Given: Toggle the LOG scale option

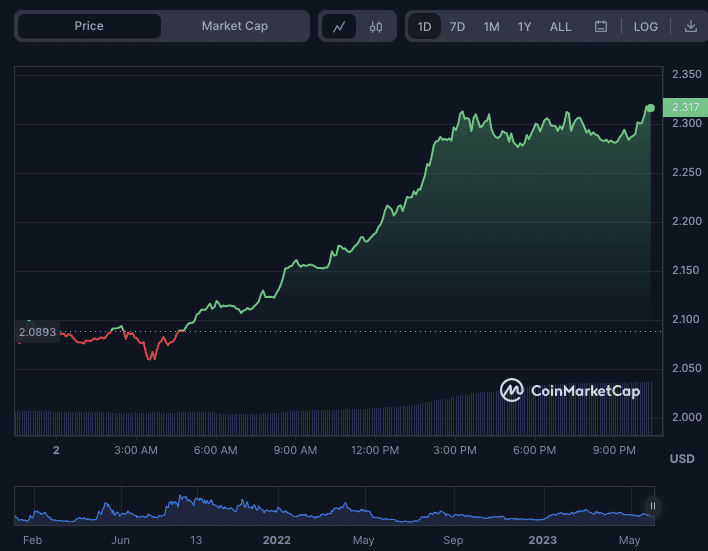Looking at the screenshot, I should click(x=646, y=27).
